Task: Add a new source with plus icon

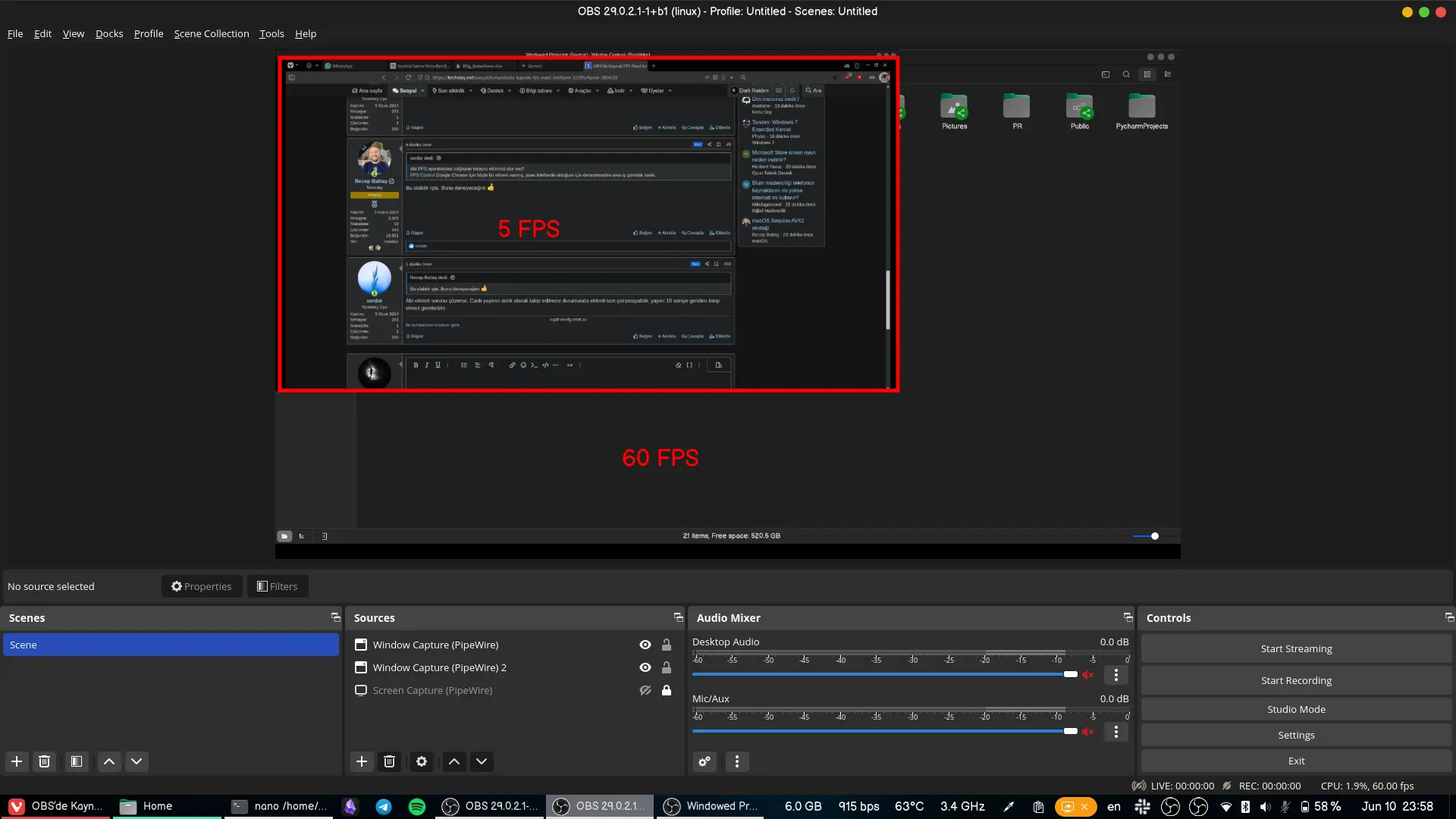Action: (362, 761)
